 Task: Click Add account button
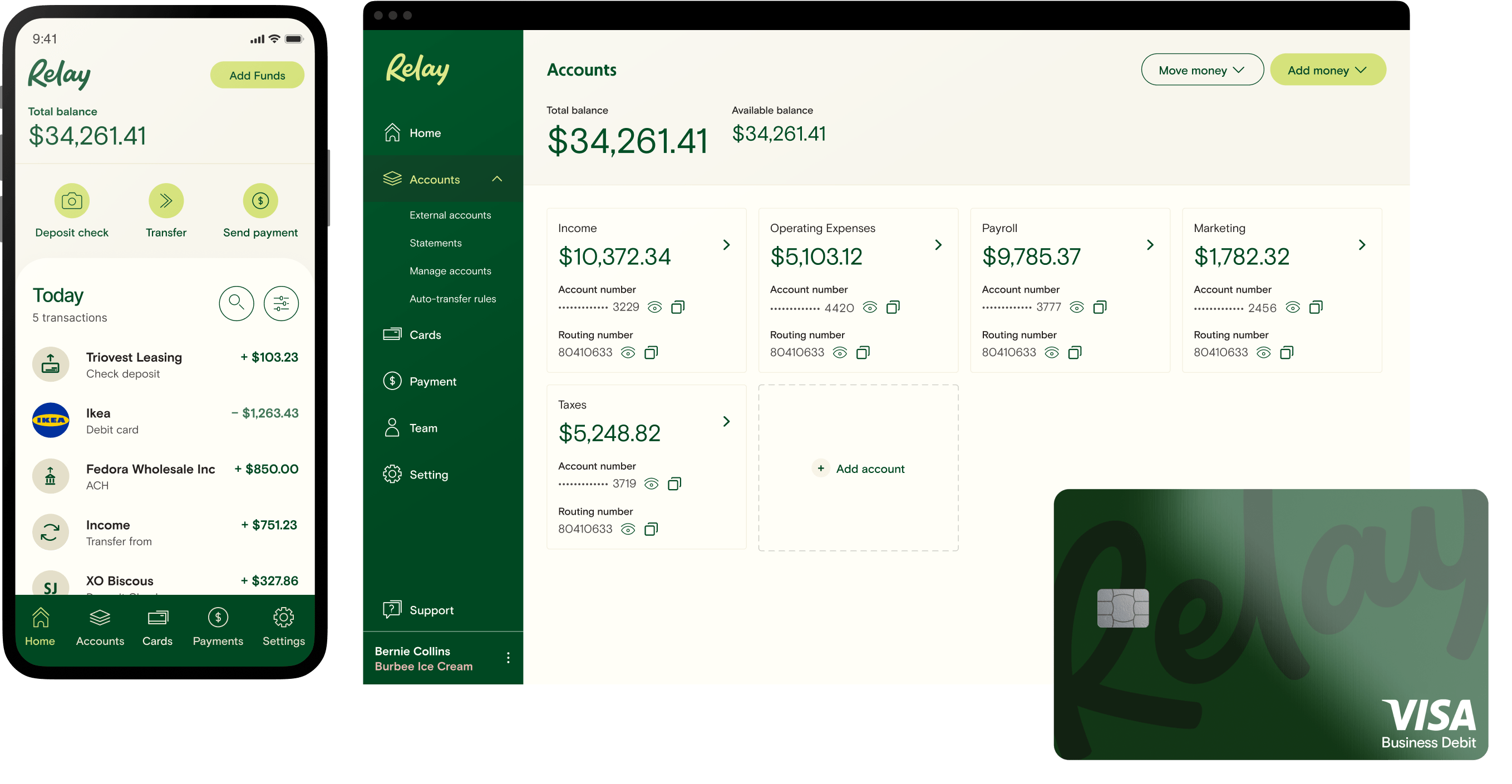[x=861, y=468]
